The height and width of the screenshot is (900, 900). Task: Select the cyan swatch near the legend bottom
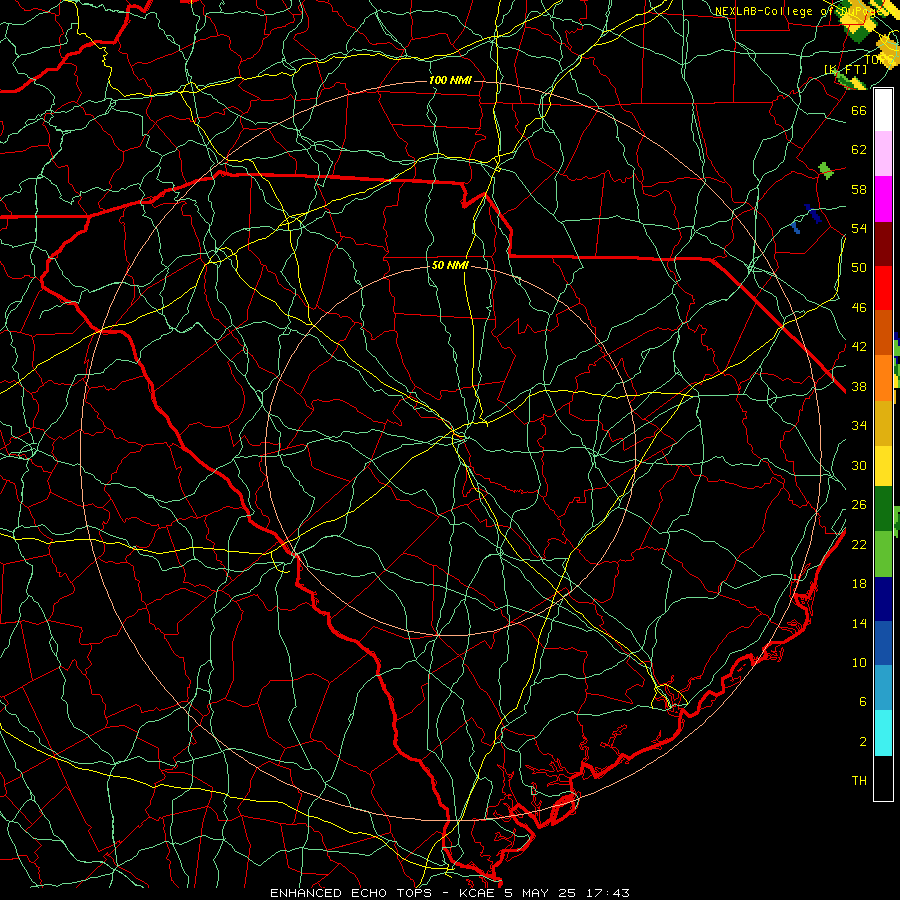tap(883, 733)
